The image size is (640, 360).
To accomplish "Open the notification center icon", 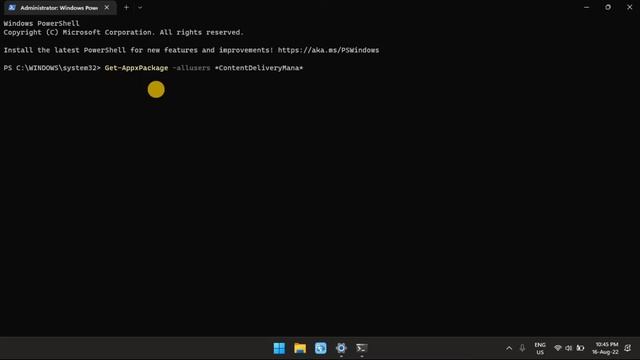I will click(x=628, y=348).
